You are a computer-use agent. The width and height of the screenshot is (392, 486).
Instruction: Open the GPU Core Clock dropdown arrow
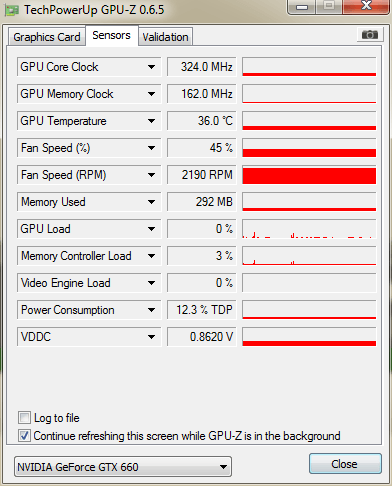coord(151,67)
